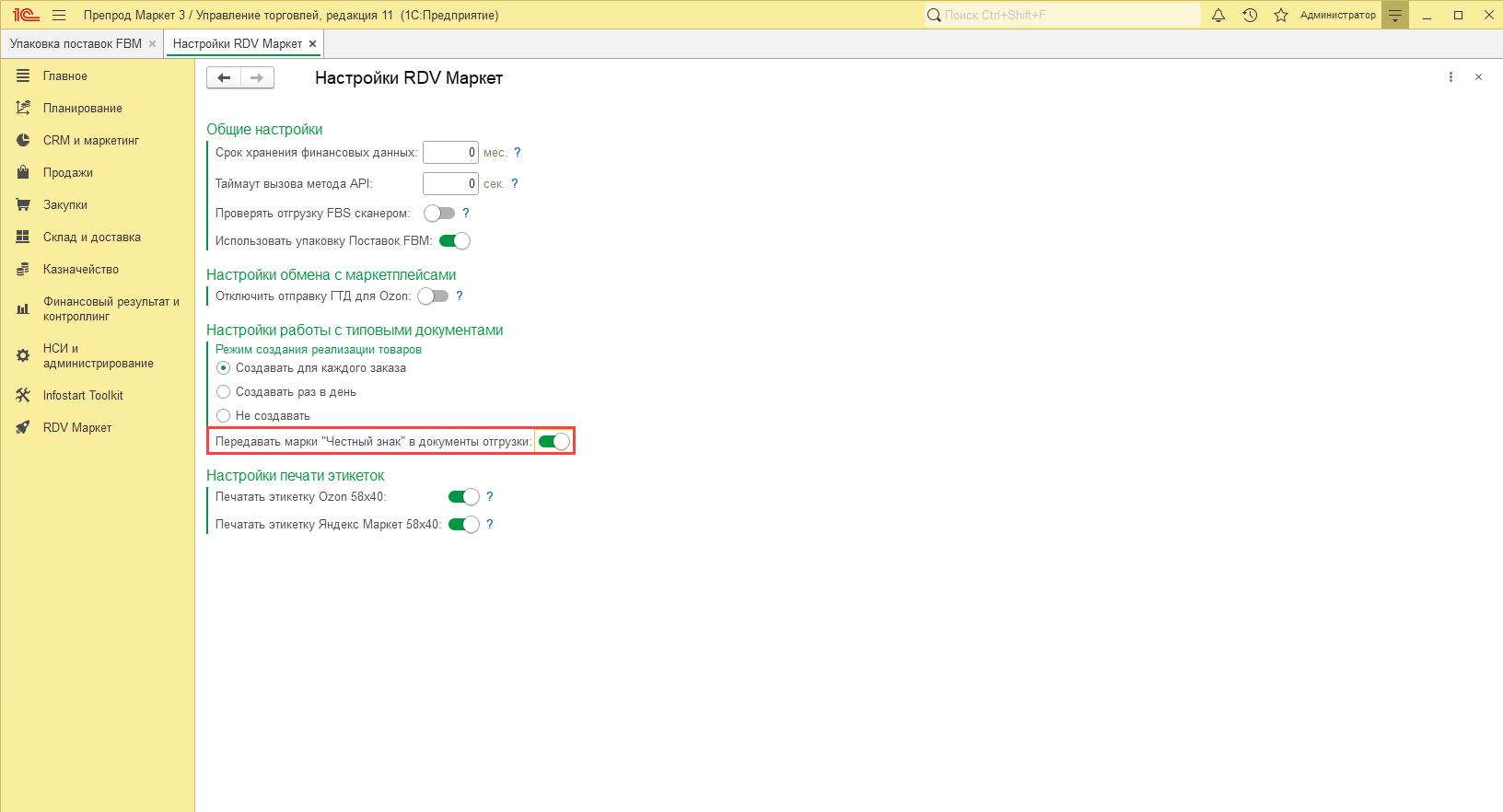Toggle Отключить отправку ГТД для Ozon

click(433, 296)
